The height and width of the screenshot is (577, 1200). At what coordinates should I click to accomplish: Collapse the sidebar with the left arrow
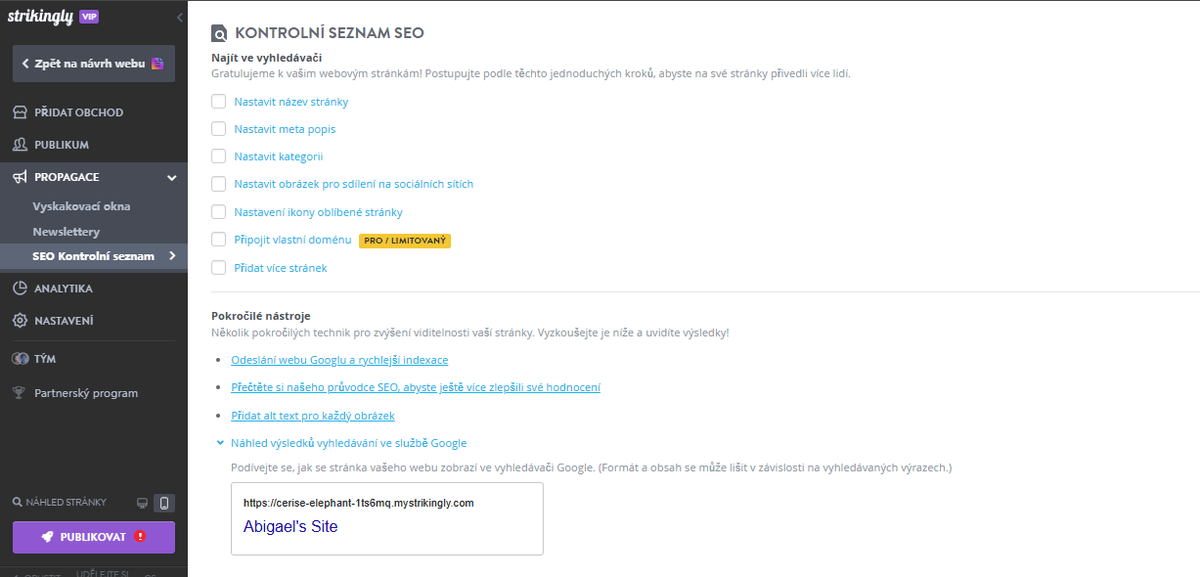(x=180, y=16)
